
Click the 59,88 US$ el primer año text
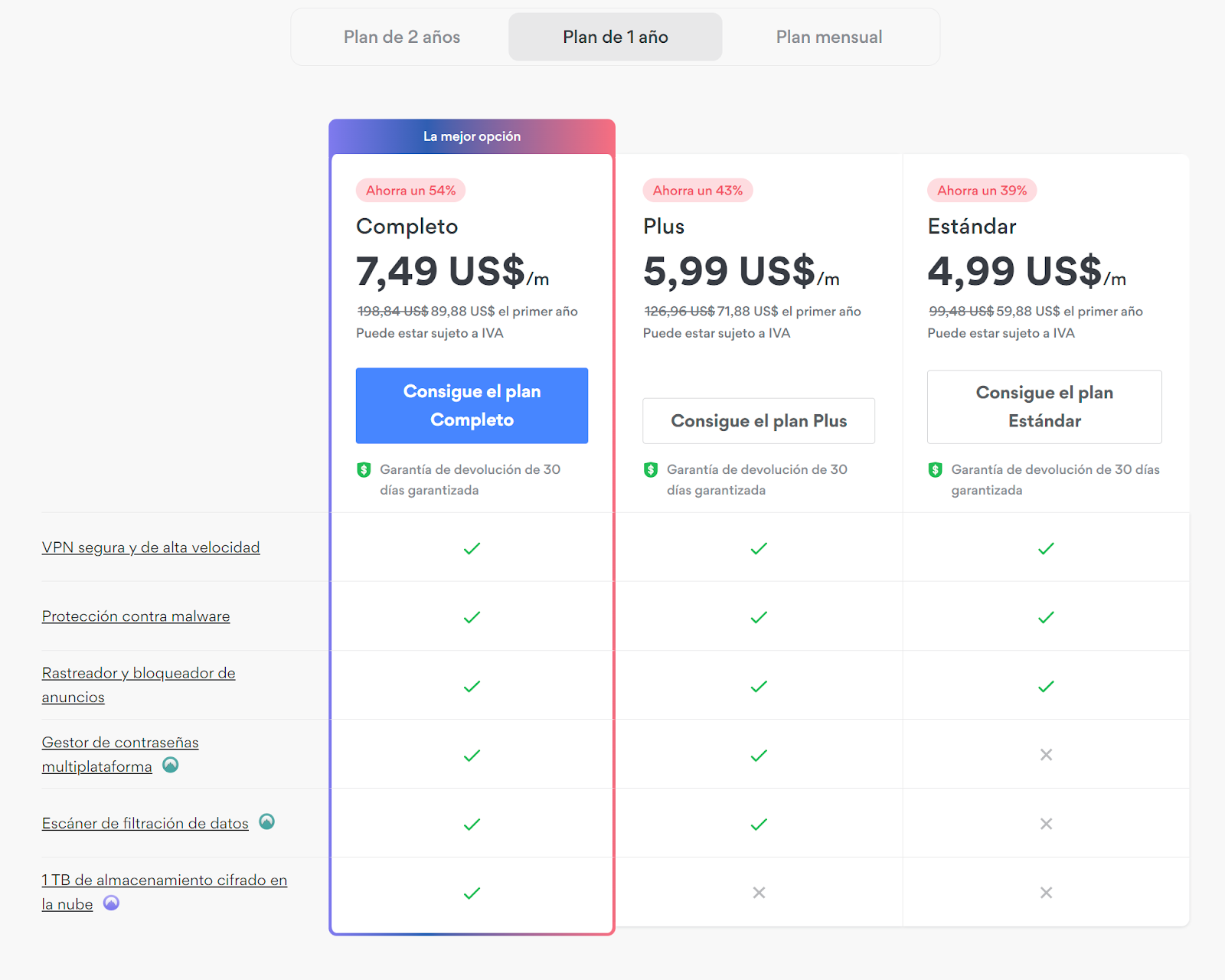pyautogui.click(x=1070, y=312)
